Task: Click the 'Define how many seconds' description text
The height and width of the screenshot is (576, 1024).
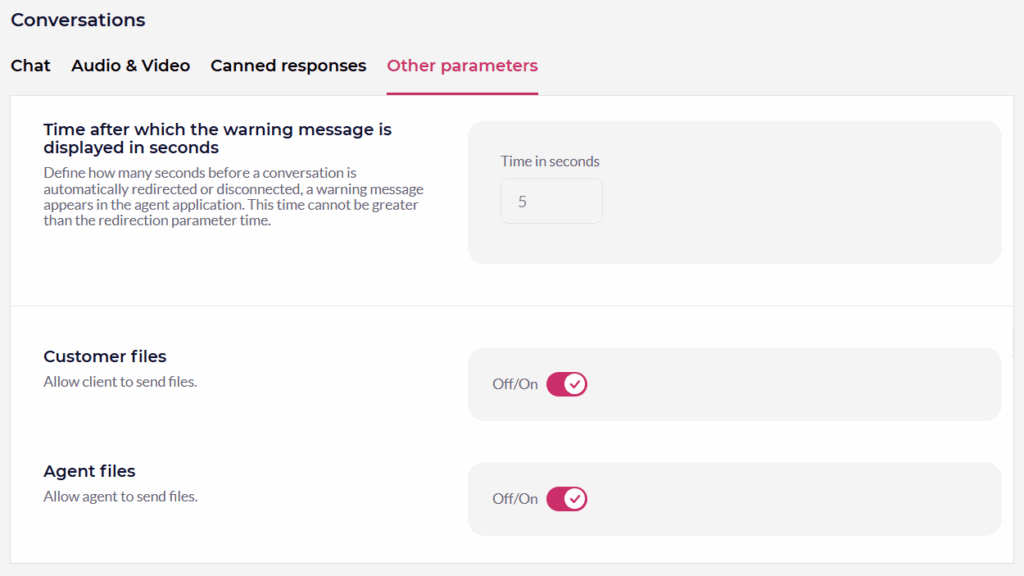Action: pos(233,197)
